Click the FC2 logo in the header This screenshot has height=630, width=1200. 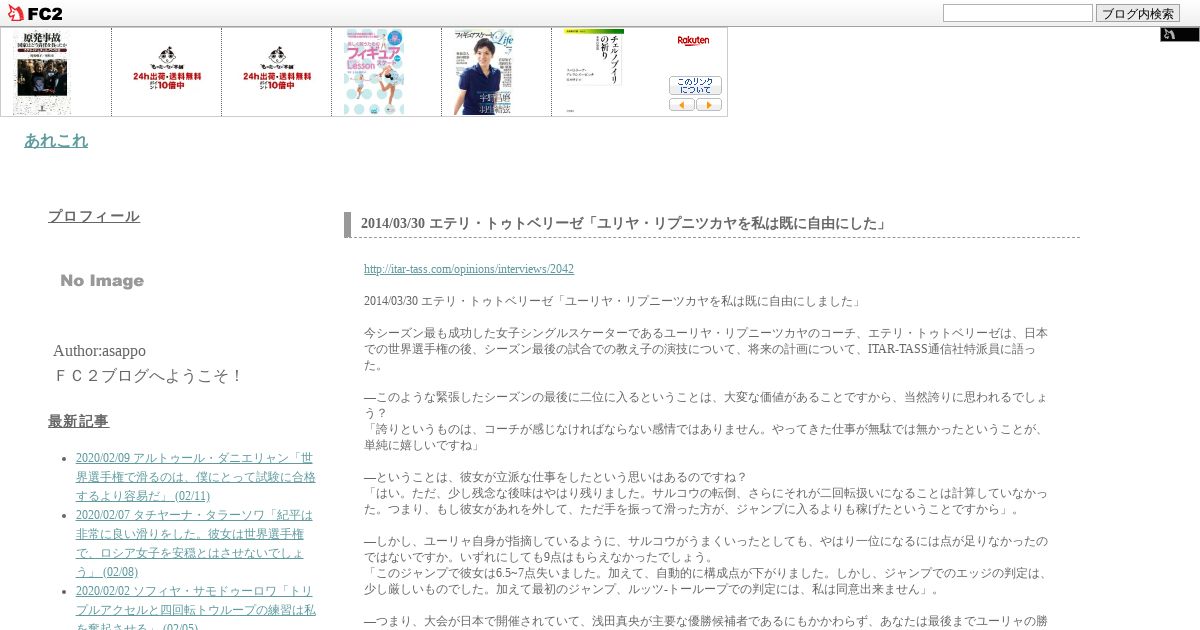point(35,13)
